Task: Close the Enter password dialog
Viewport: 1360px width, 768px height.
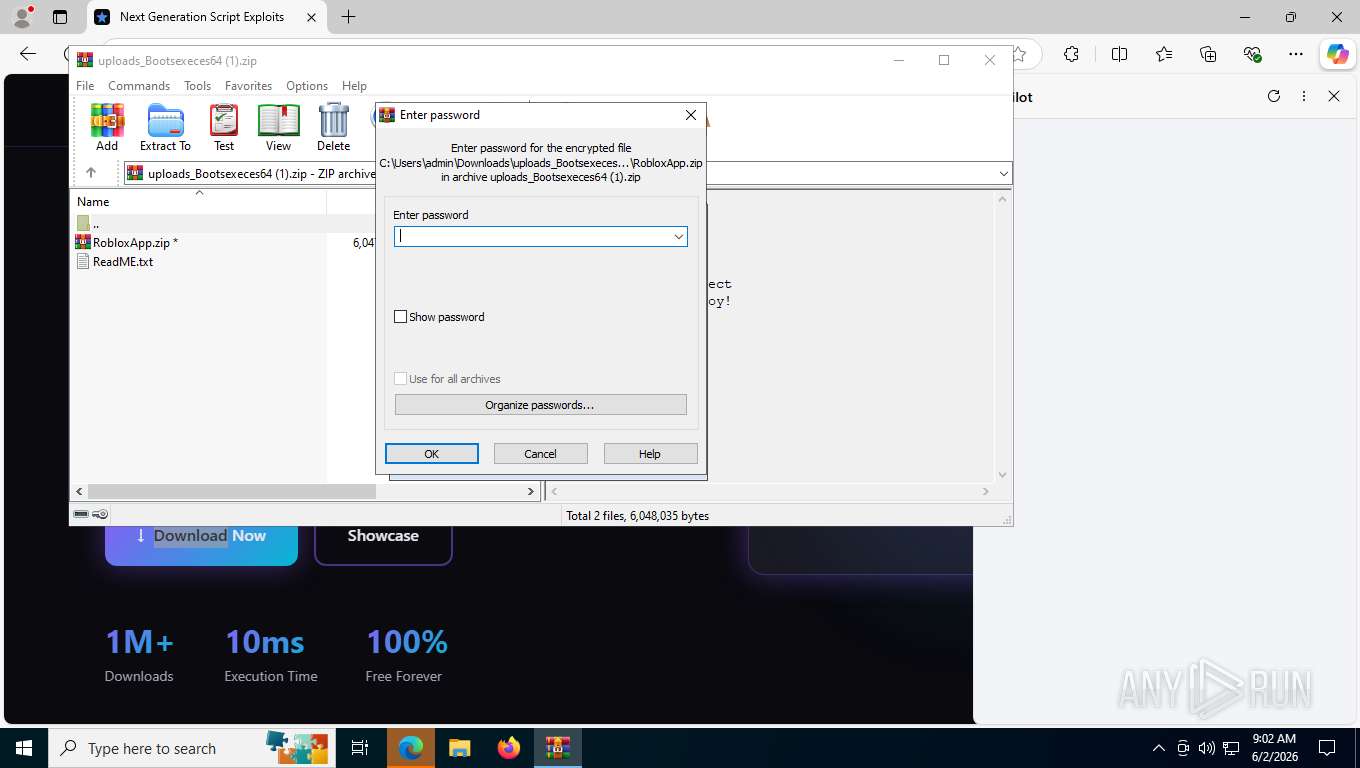Action: [690, 115]
